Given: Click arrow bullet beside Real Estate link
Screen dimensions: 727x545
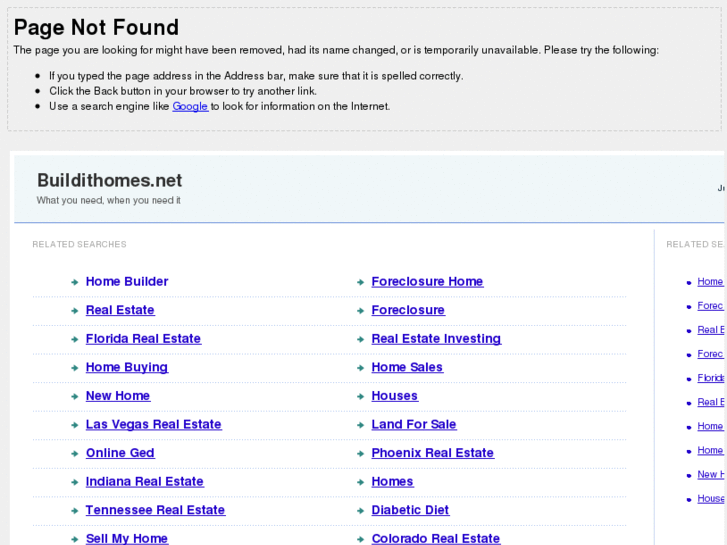Looking at the screenshot, I should (75, 311).
